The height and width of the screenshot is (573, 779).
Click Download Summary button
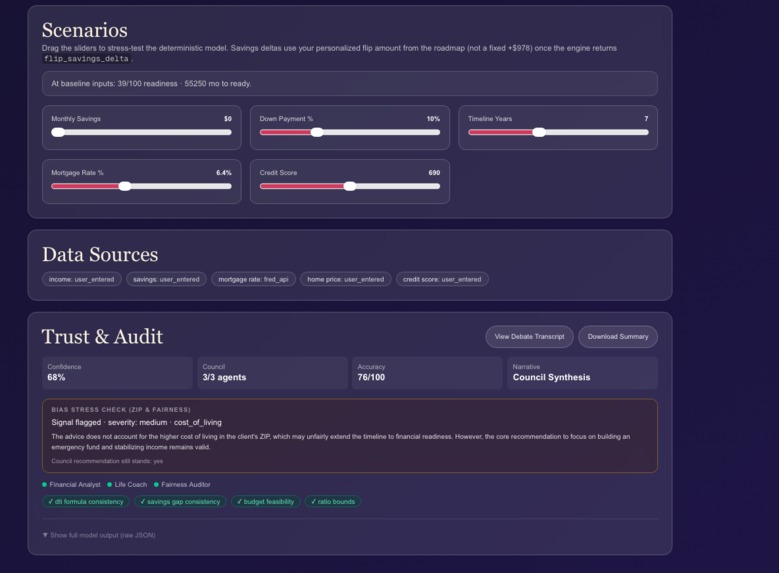click(618, 336)
